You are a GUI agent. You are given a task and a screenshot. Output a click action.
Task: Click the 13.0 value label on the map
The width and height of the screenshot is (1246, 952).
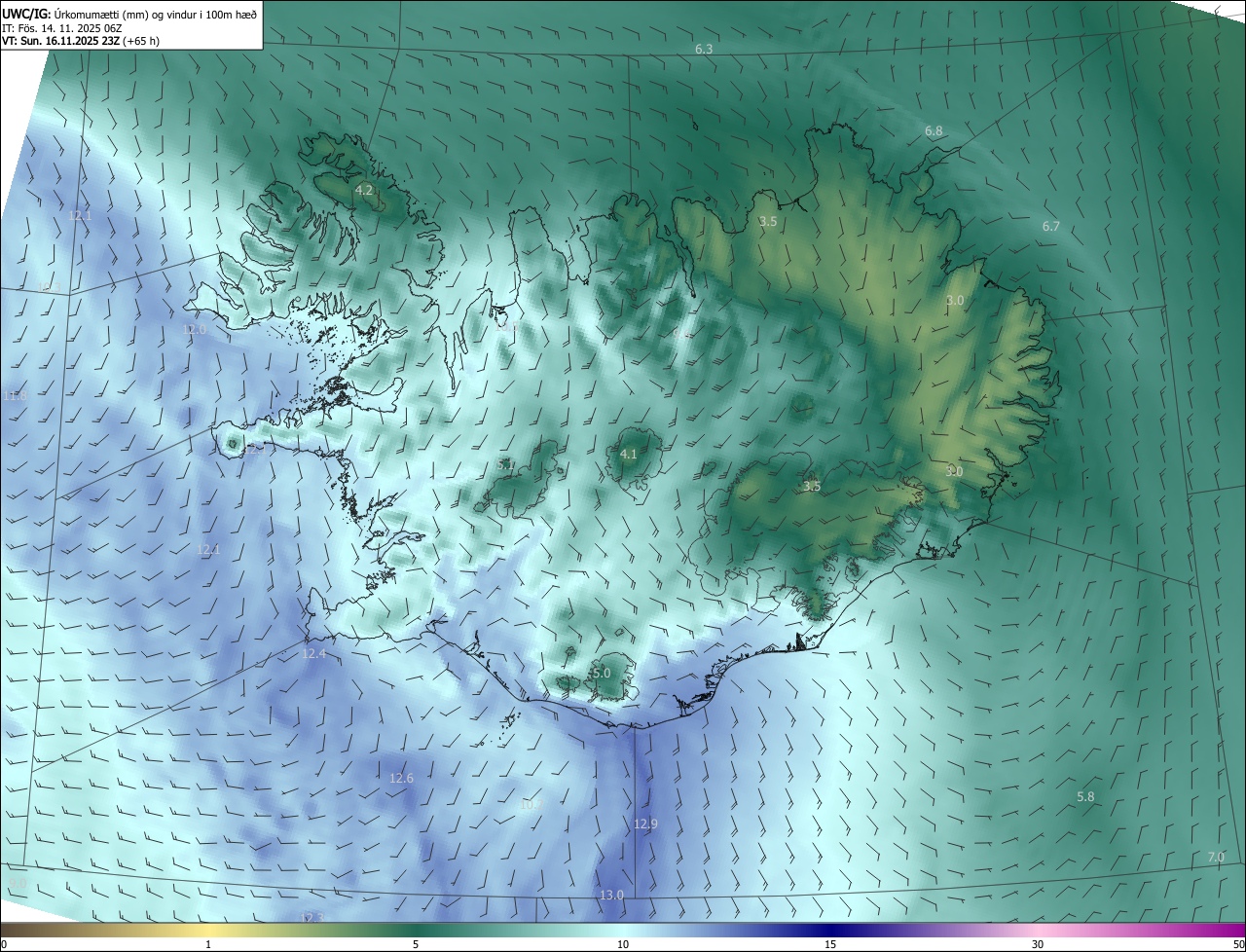coord(610,895)
